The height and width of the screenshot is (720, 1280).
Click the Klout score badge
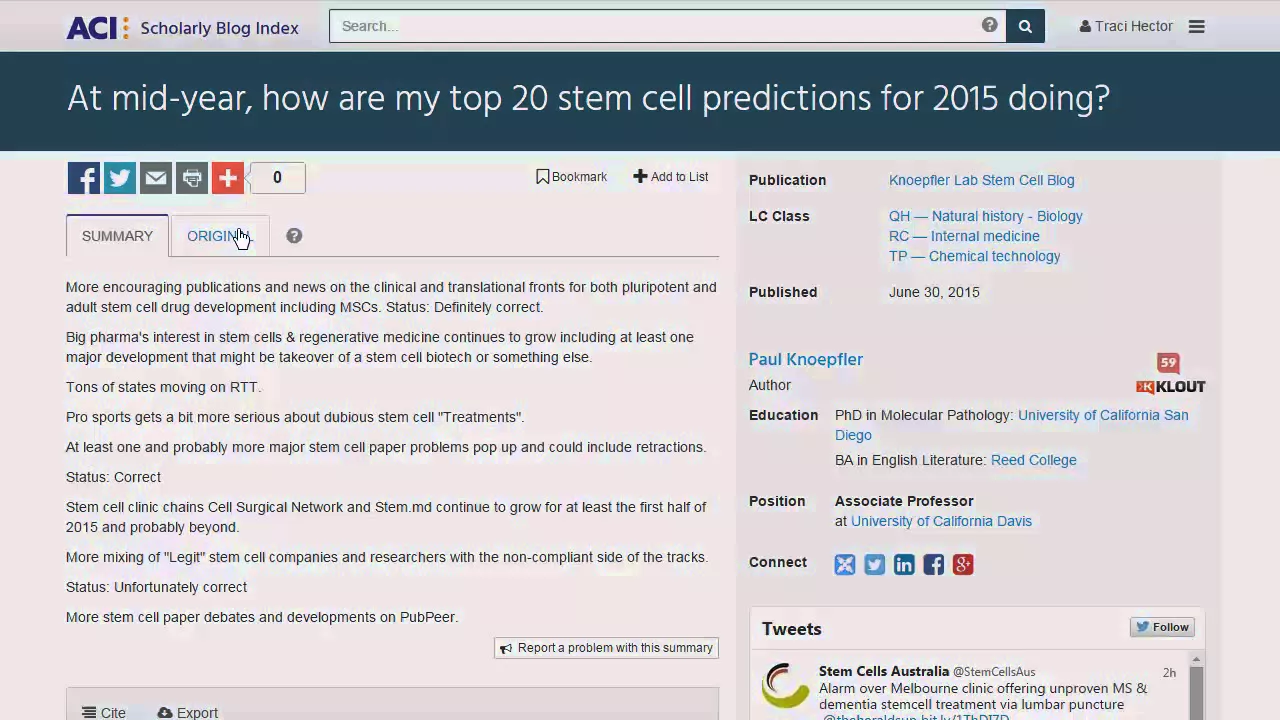click(x=1170, y=374)
